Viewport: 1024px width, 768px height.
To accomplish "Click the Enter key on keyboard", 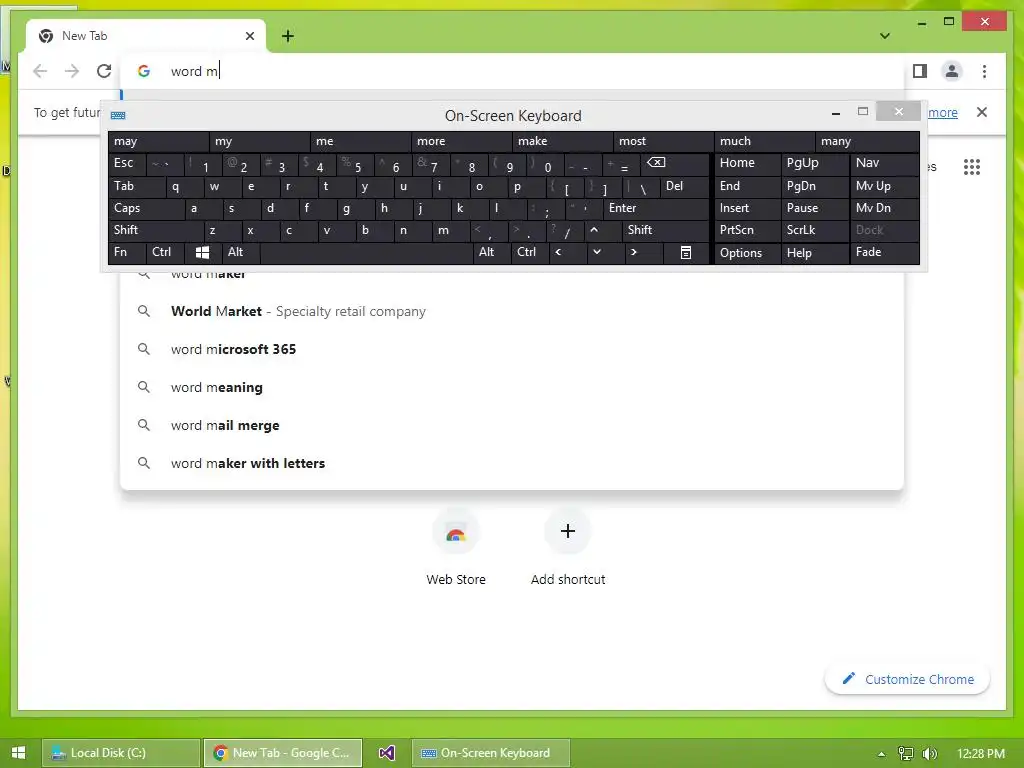I will [656, 208].
